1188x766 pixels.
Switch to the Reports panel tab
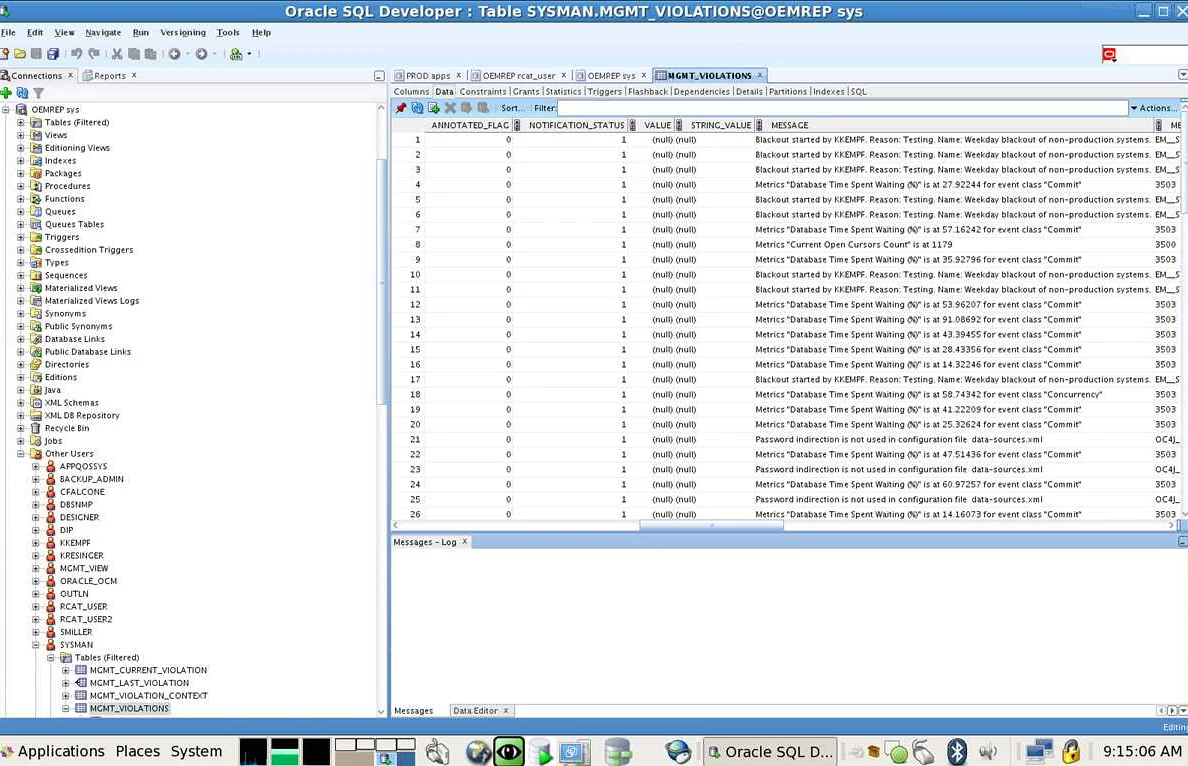pyautogui.click(x=109, y=76)
